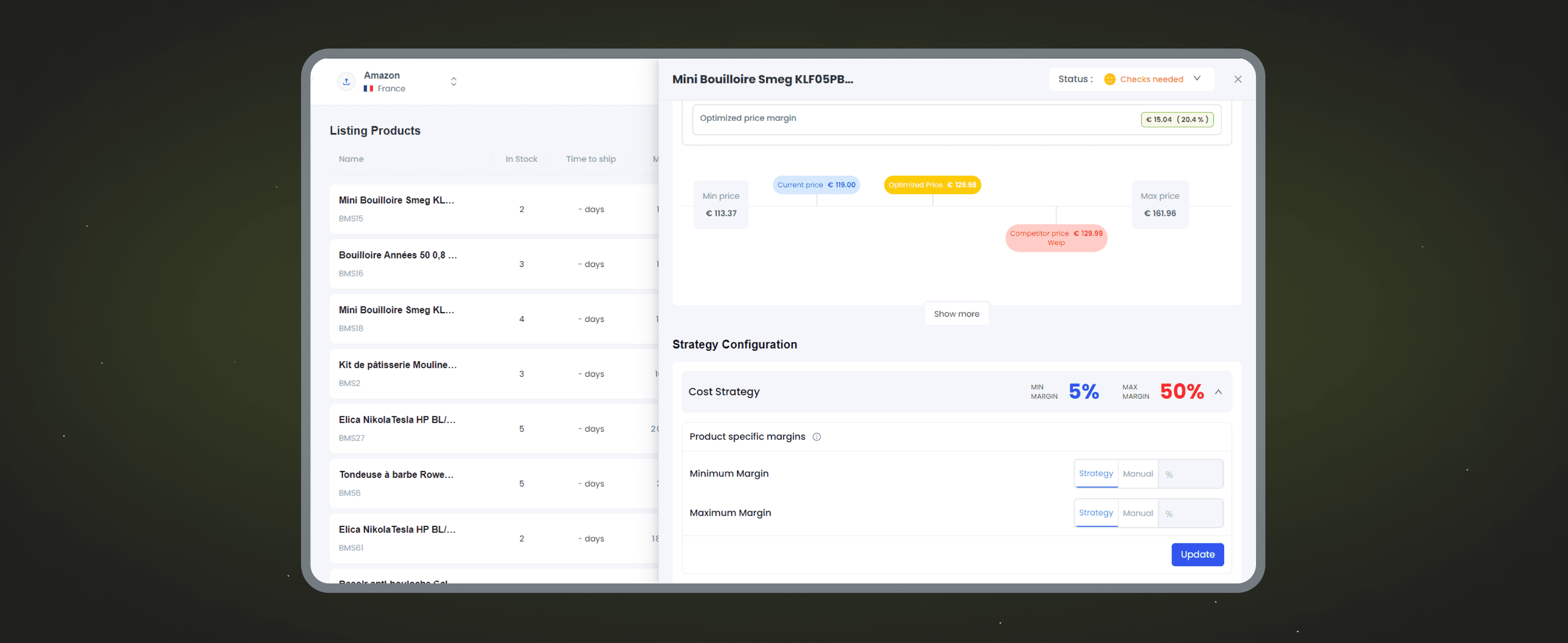Image resolution: width=1568 pixels, height=643 pixels.
Task: Sort by the Name column header
Action: pos(351,159)
